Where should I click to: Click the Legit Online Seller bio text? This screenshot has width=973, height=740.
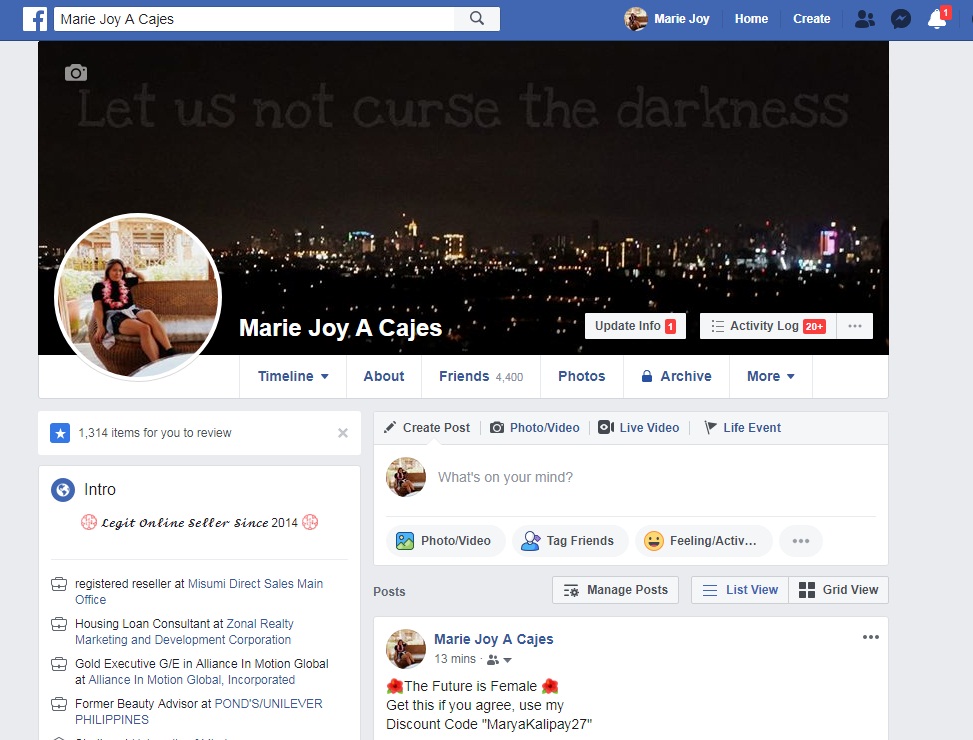(x=199, y=523)
